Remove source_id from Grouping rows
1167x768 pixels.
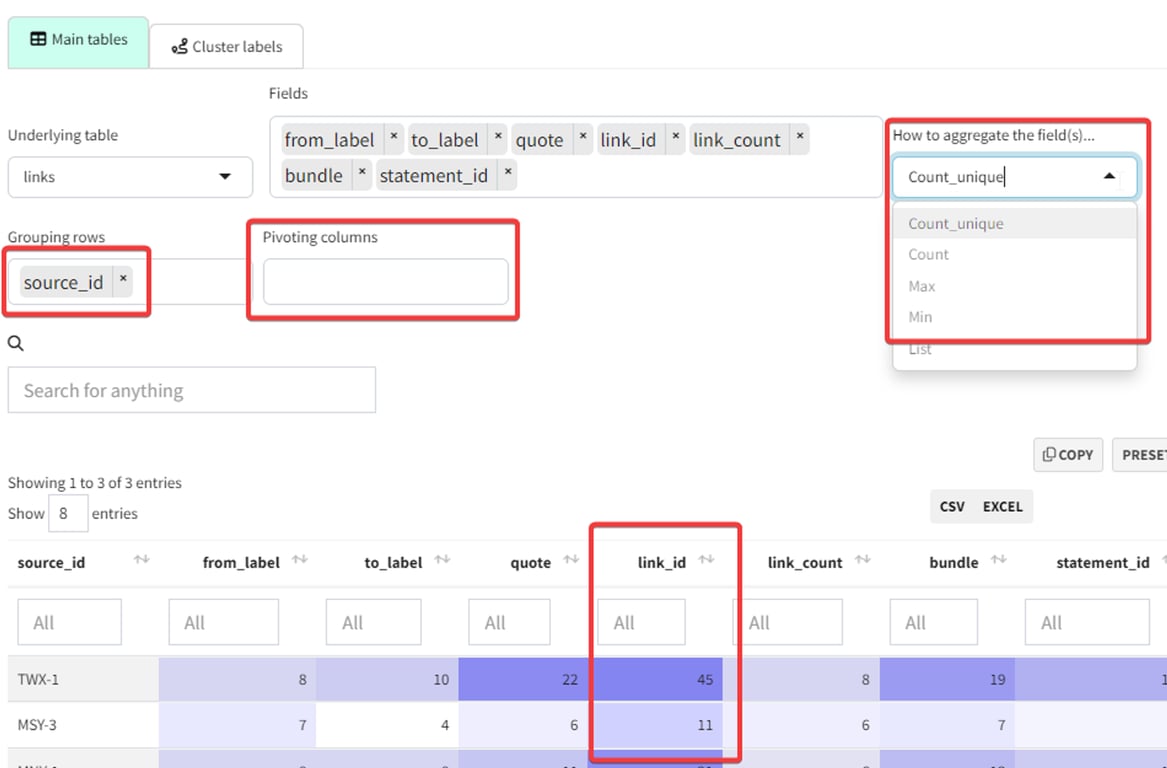coord(123,281)
